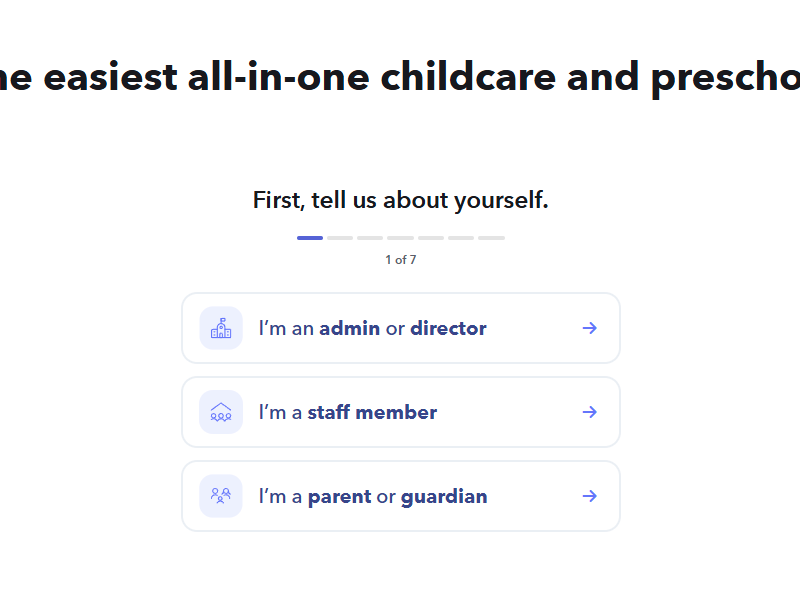The width and height of the screenshot is (800, 596).
Task: Click the parent and child icon
Action: 221,496
